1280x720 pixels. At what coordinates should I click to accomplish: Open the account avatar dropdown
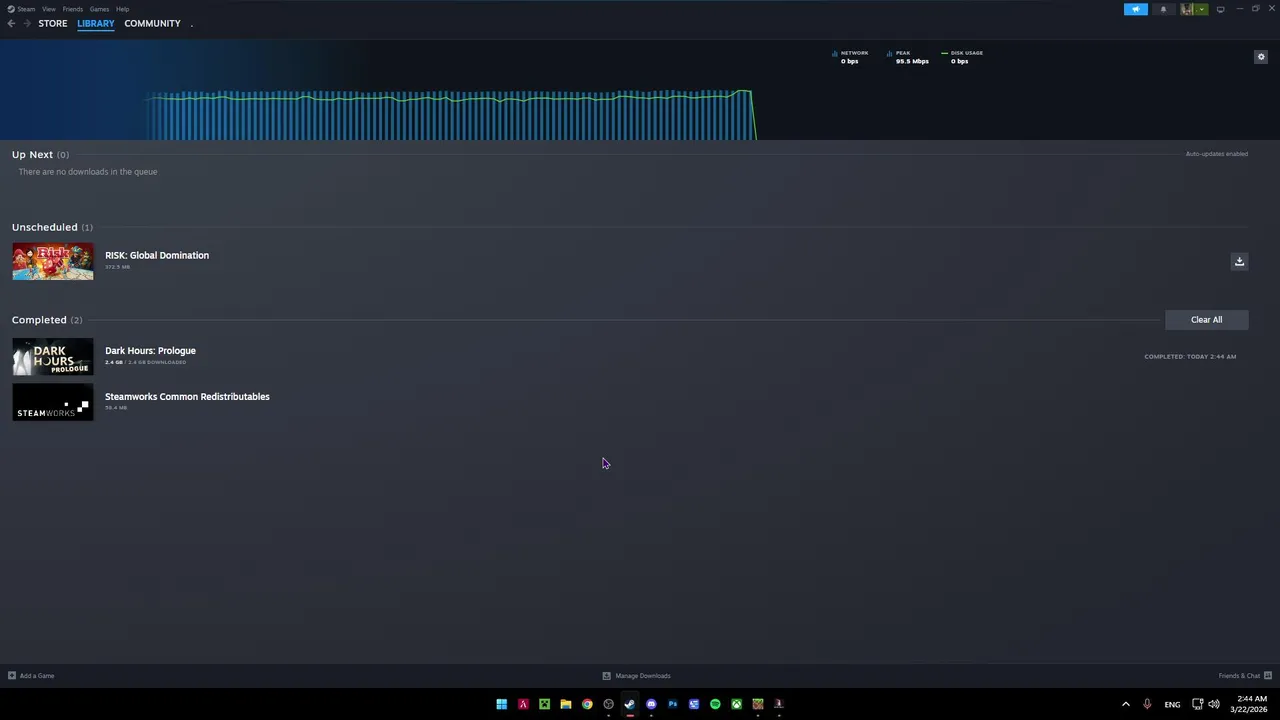(1193, 9)
